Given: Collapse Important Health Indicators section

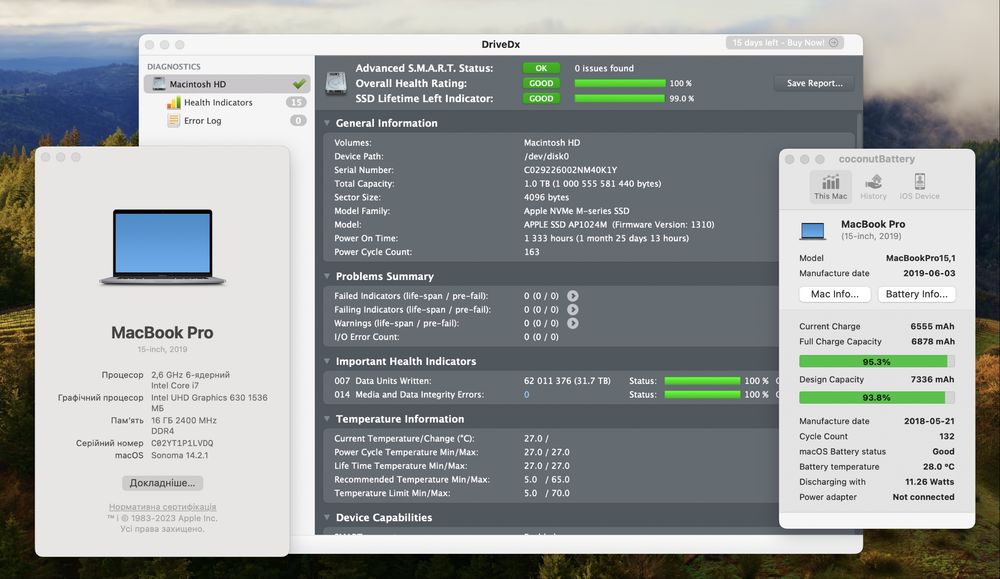Looking at the screenshot, I should (x=327, y=361).
